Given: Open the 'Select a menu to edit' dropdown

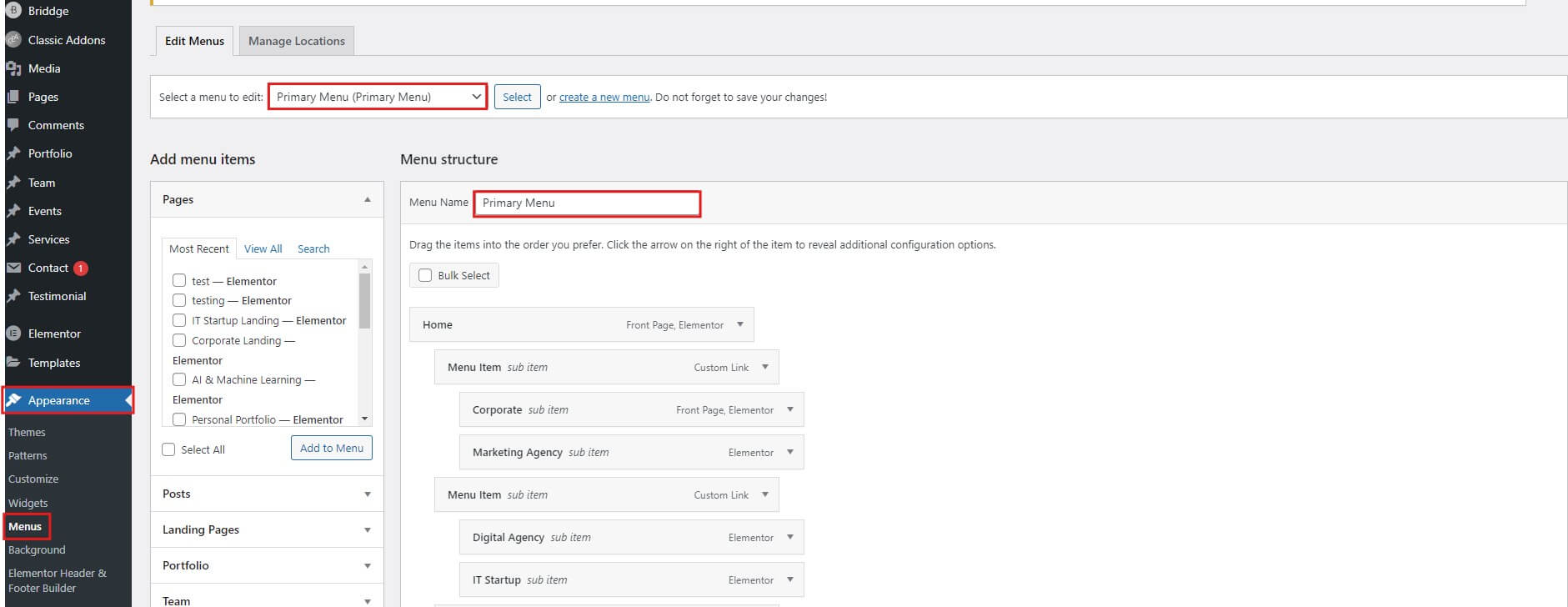Looking at the screenshot, I should point(378,97).
